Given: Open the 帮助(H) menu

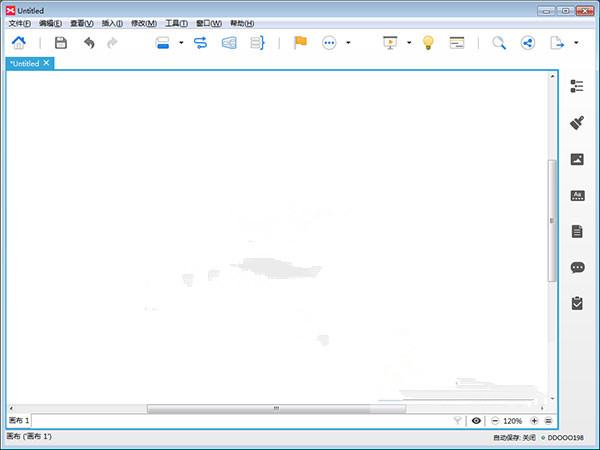Looking at the screenshot, I should tap(242, 23).
